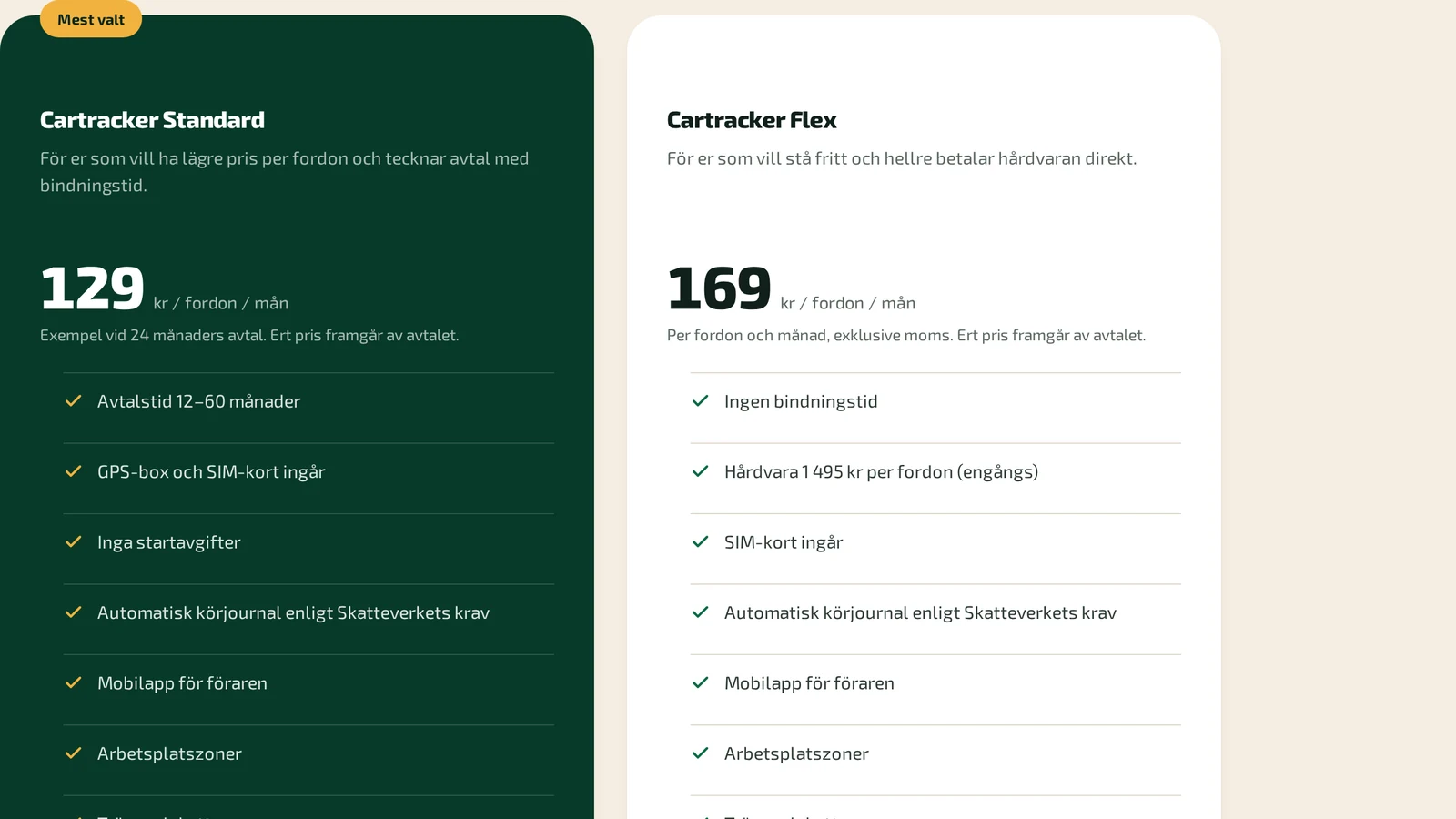Click Standard plan's 'Automatisk körjournal' checkmark
Image resolution: width=1456 pixels, height=819 pixels.
74,612
